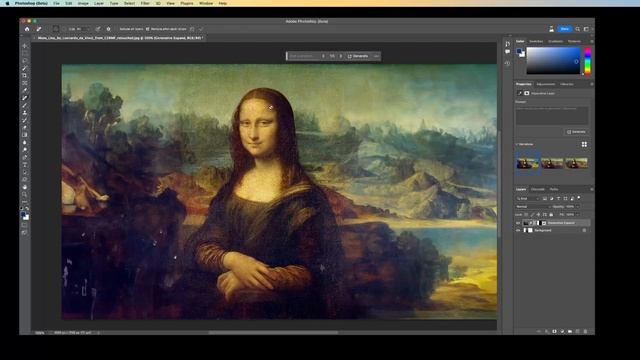This screenshot has width=640, height=360.
Task: Switch to the Adjustments tab
Action: (x=546, y=84)
